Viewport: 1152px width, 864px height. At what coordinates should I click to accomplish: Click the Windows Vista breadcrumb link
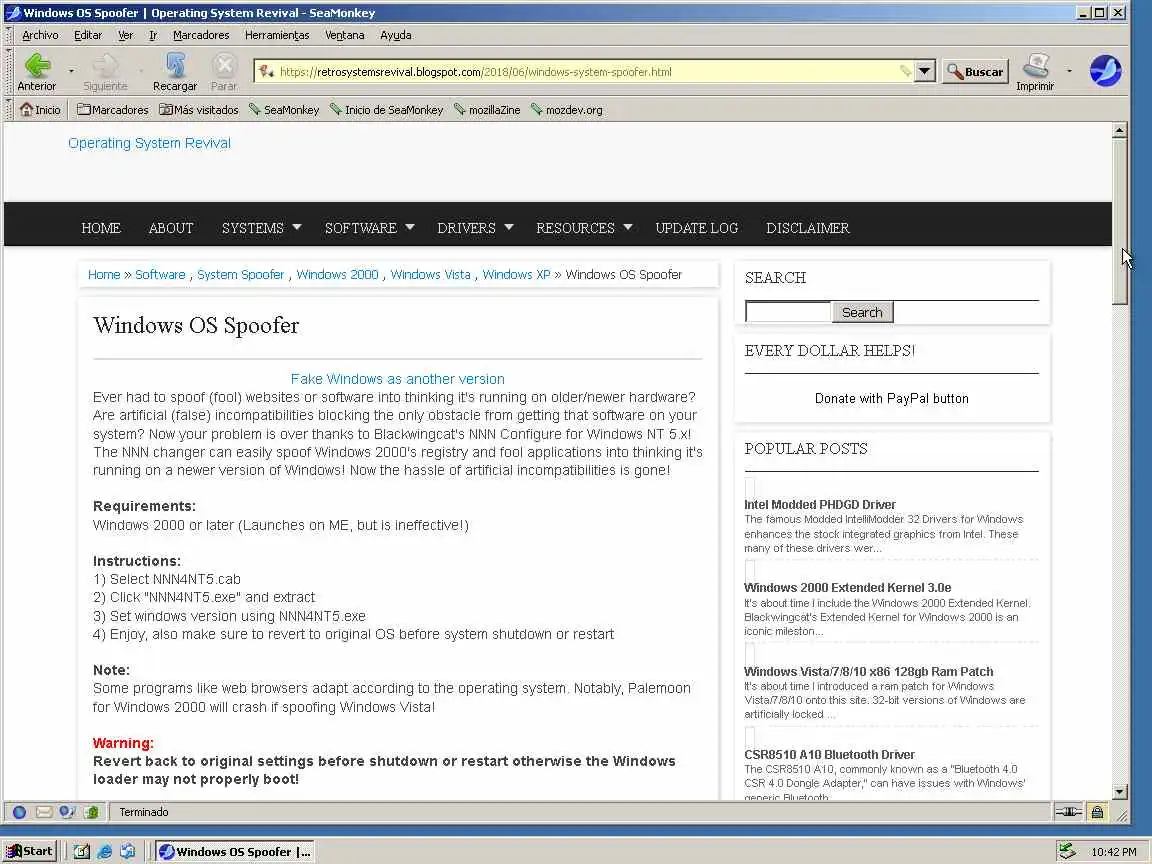(x=431, y=274)
